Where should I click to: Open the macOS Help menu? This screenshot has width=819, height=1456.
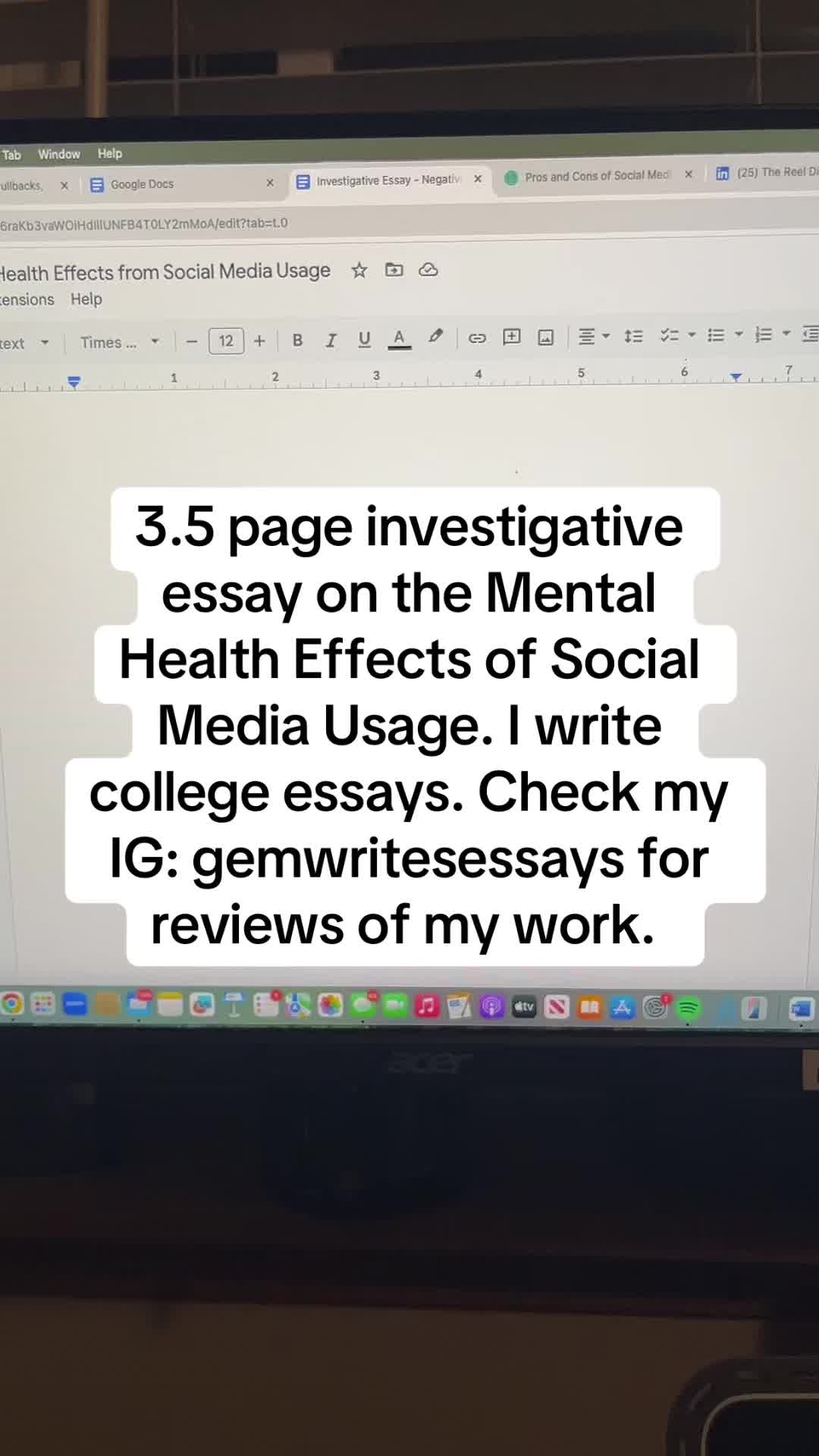[110, 153]
